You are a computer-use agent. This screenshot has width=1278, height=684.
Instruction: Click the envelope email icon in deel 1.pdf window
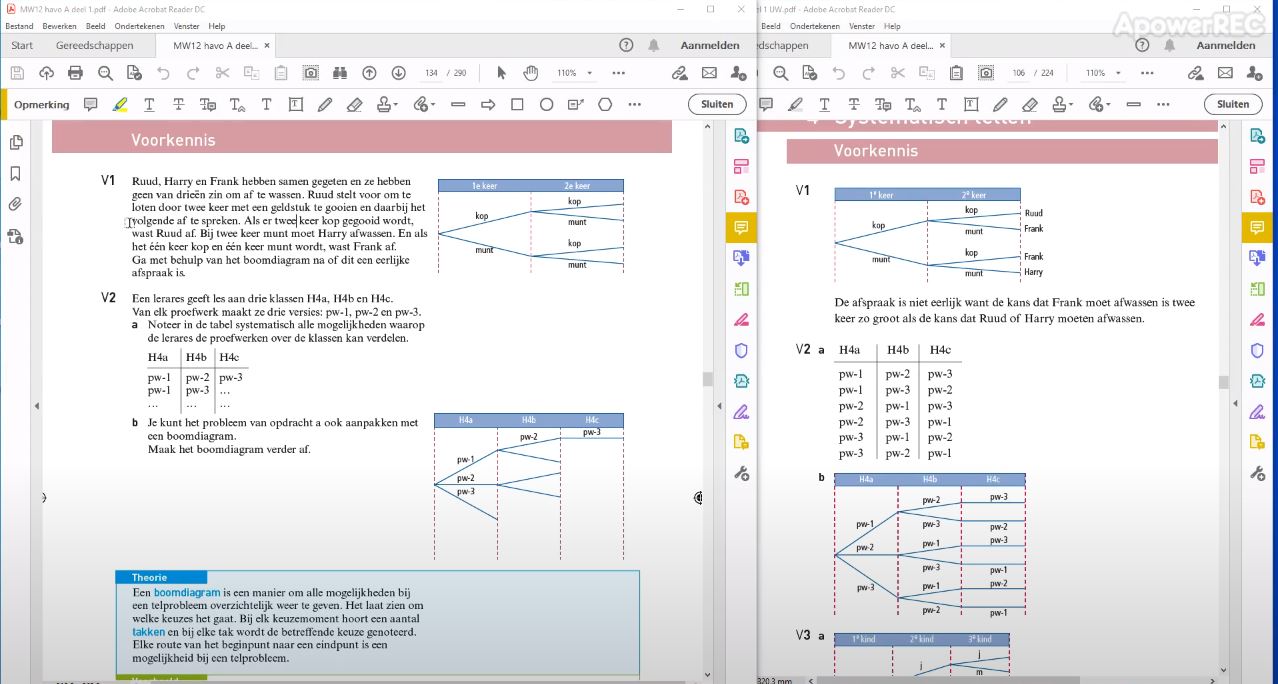click(x=709, y=73)
